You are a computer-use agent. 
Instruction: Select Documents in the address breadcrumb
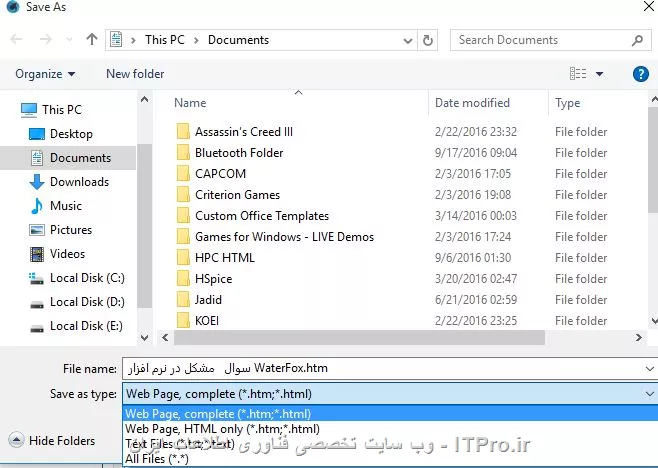coord(238,39)
